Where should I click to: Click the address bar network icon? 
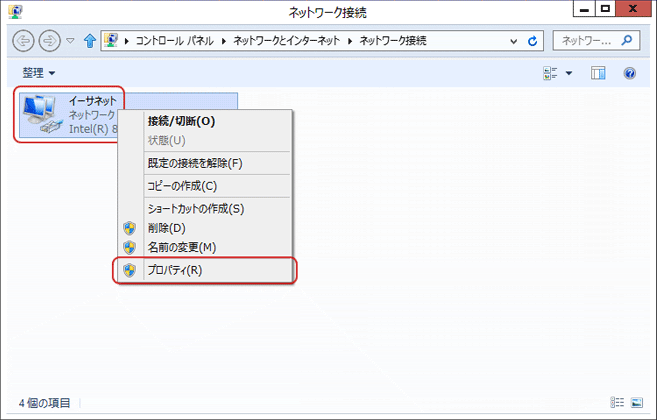(x=111, y=40)
